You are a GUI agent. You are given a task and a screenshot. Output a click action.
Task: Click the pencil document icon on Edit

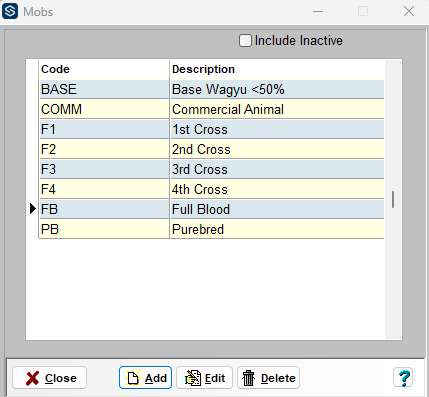pyautogui.click(x=193, y=378)
